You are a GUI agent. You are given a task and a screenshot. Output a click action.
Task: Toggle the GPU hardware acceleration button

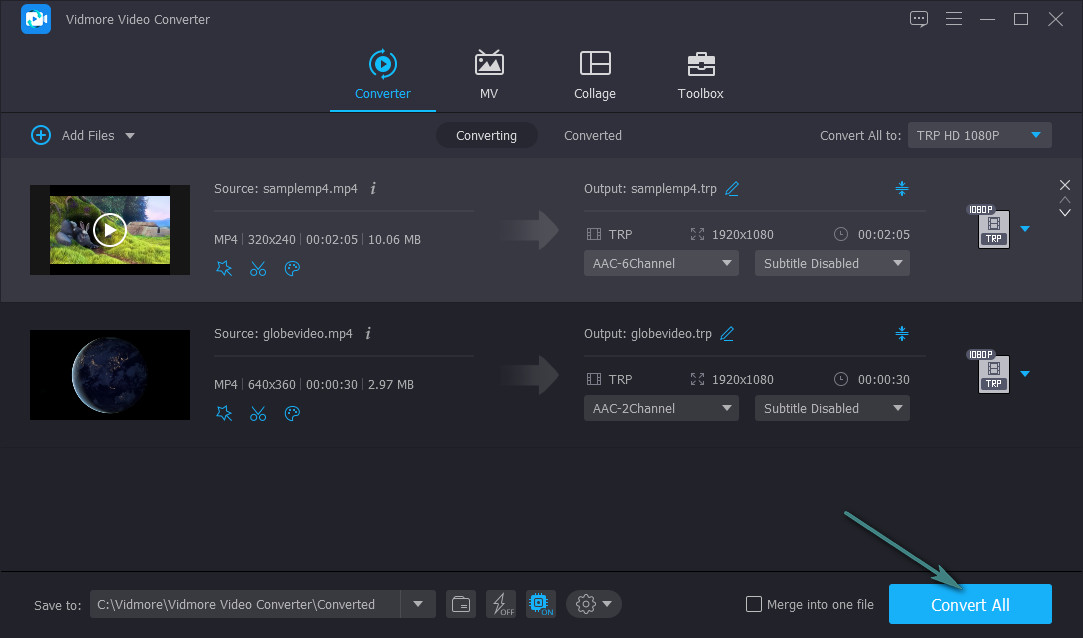click(541, 604)
